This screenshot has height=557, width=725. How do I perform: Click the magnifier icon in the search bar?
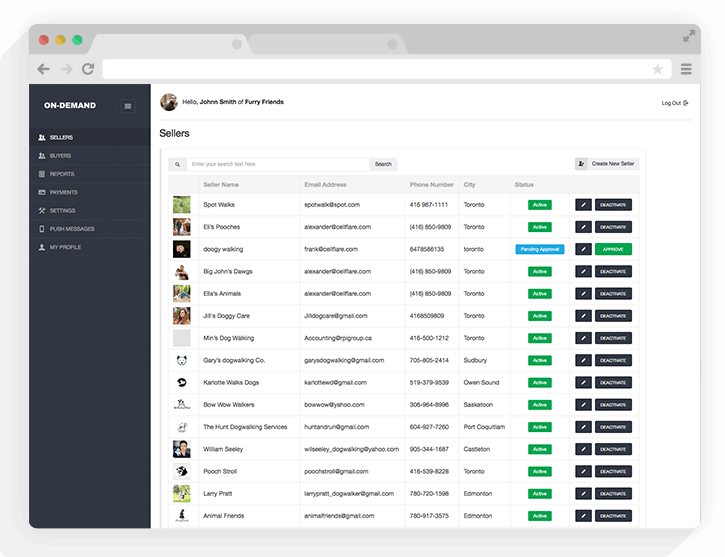(x=177, y=164)
